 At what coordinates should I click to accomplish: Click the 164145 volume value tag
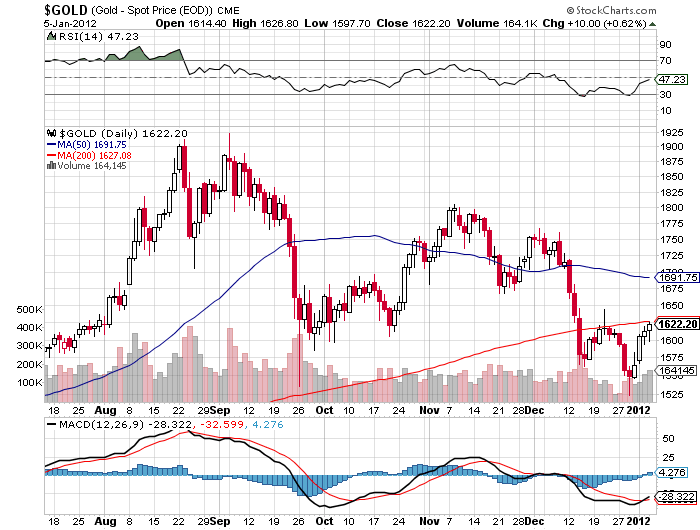pos(675,372)
